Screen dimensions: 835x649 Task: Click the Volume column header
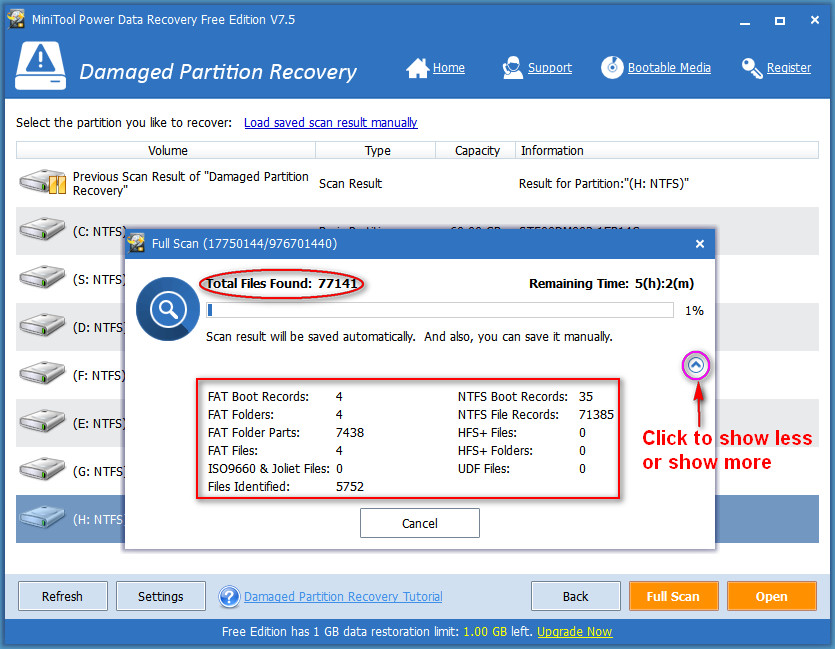[x=166, y=150]
